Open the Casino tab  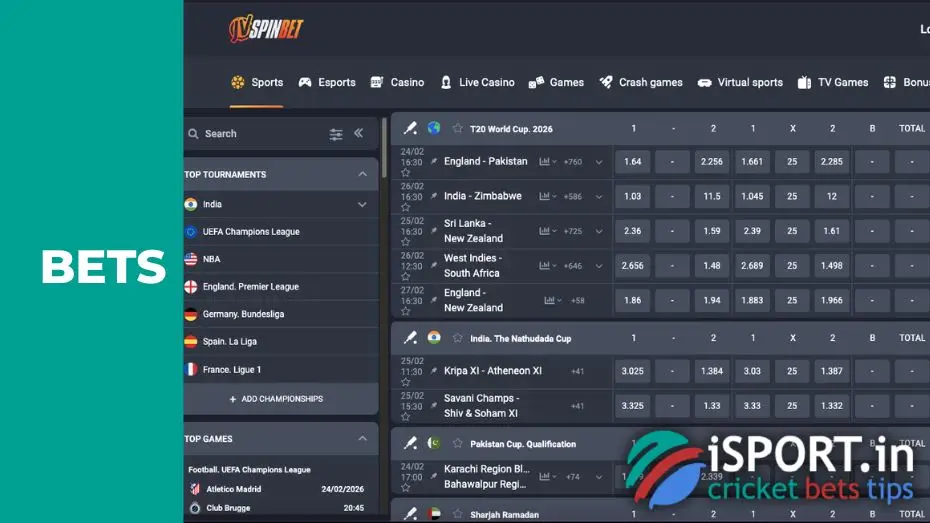397,82
